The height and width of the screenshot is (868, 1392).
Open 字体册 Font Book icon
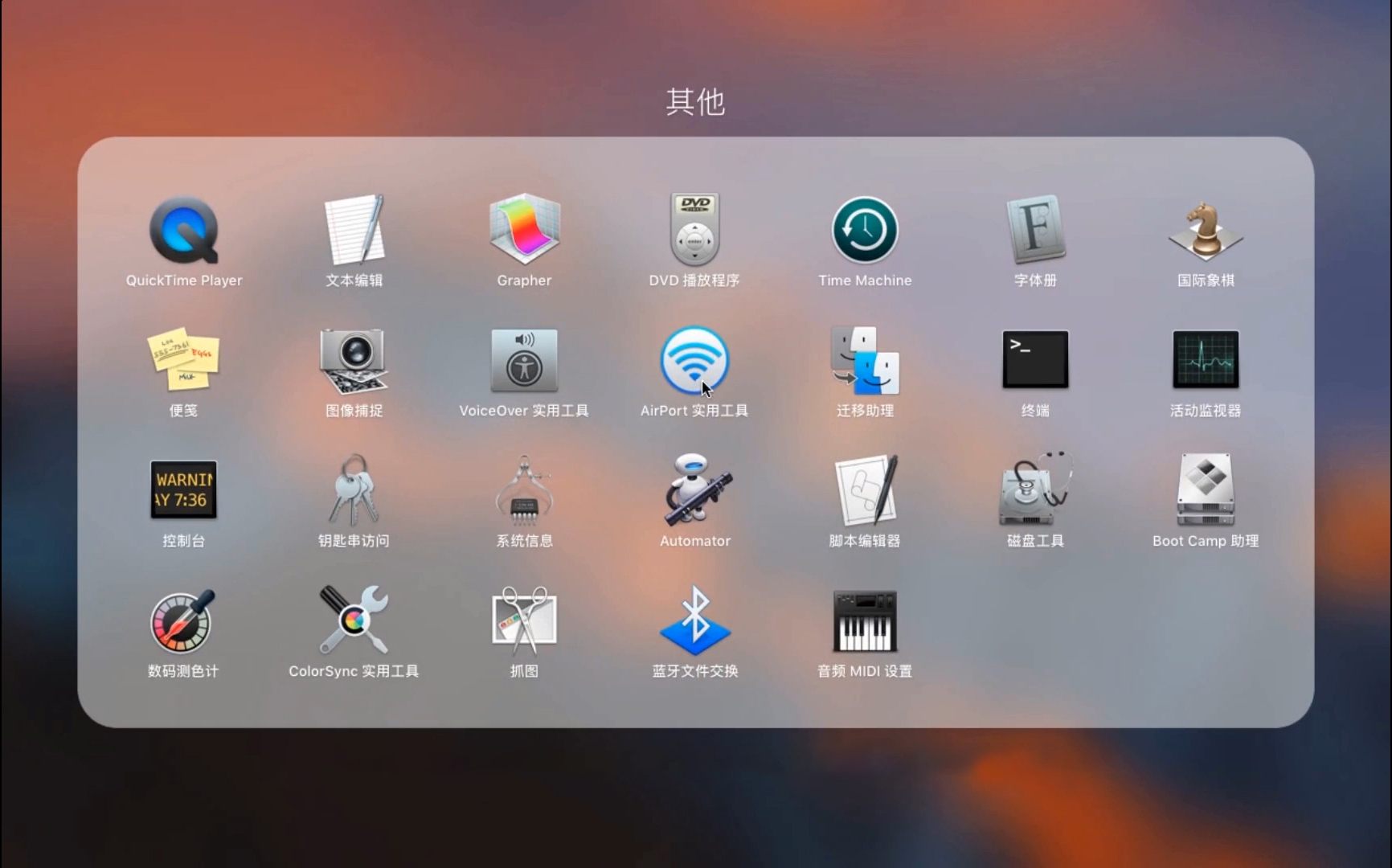1035,231
